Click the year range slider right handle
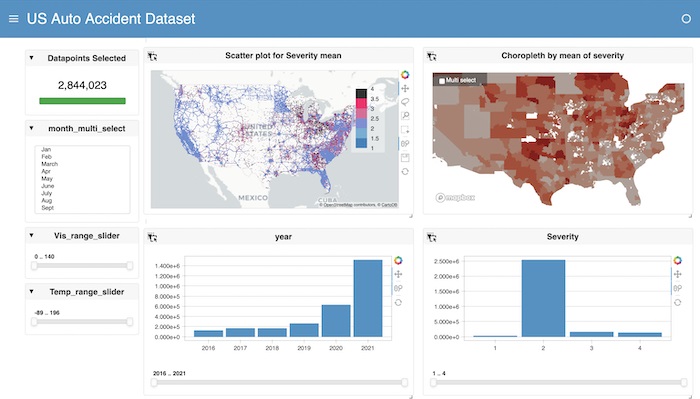Screen dimensions: 700x399 tap(404, 382)
